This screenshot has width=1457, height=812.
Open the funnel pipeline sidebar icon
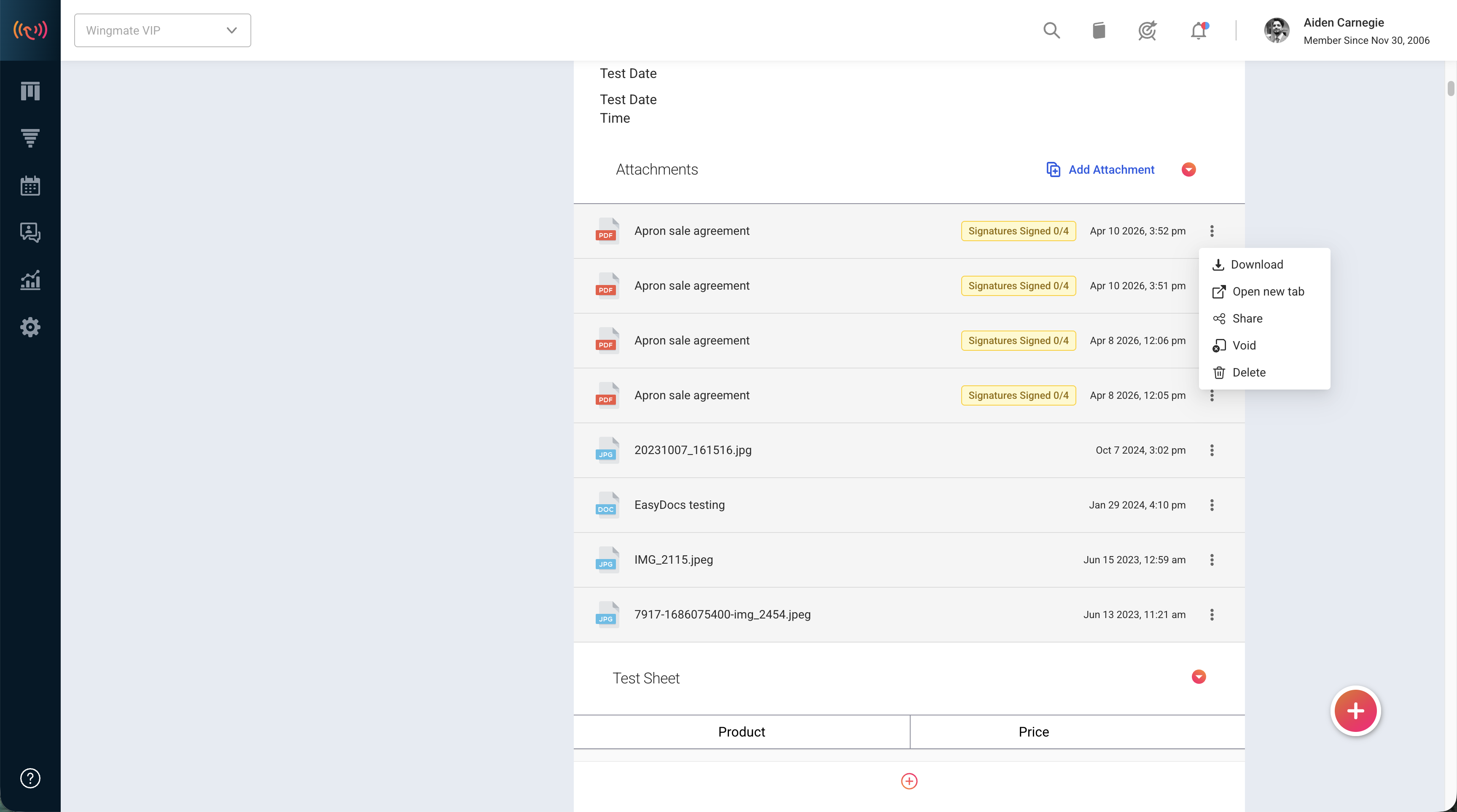point(30,138)
